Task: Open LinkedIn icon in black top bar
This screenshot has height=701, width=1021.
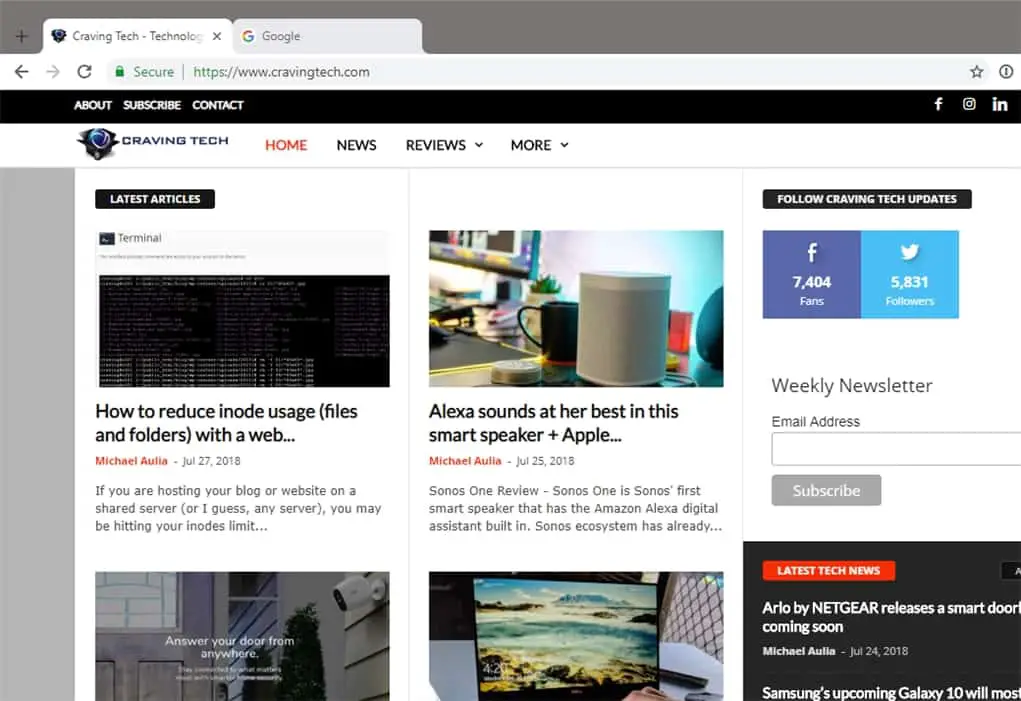Action: 1000,104
